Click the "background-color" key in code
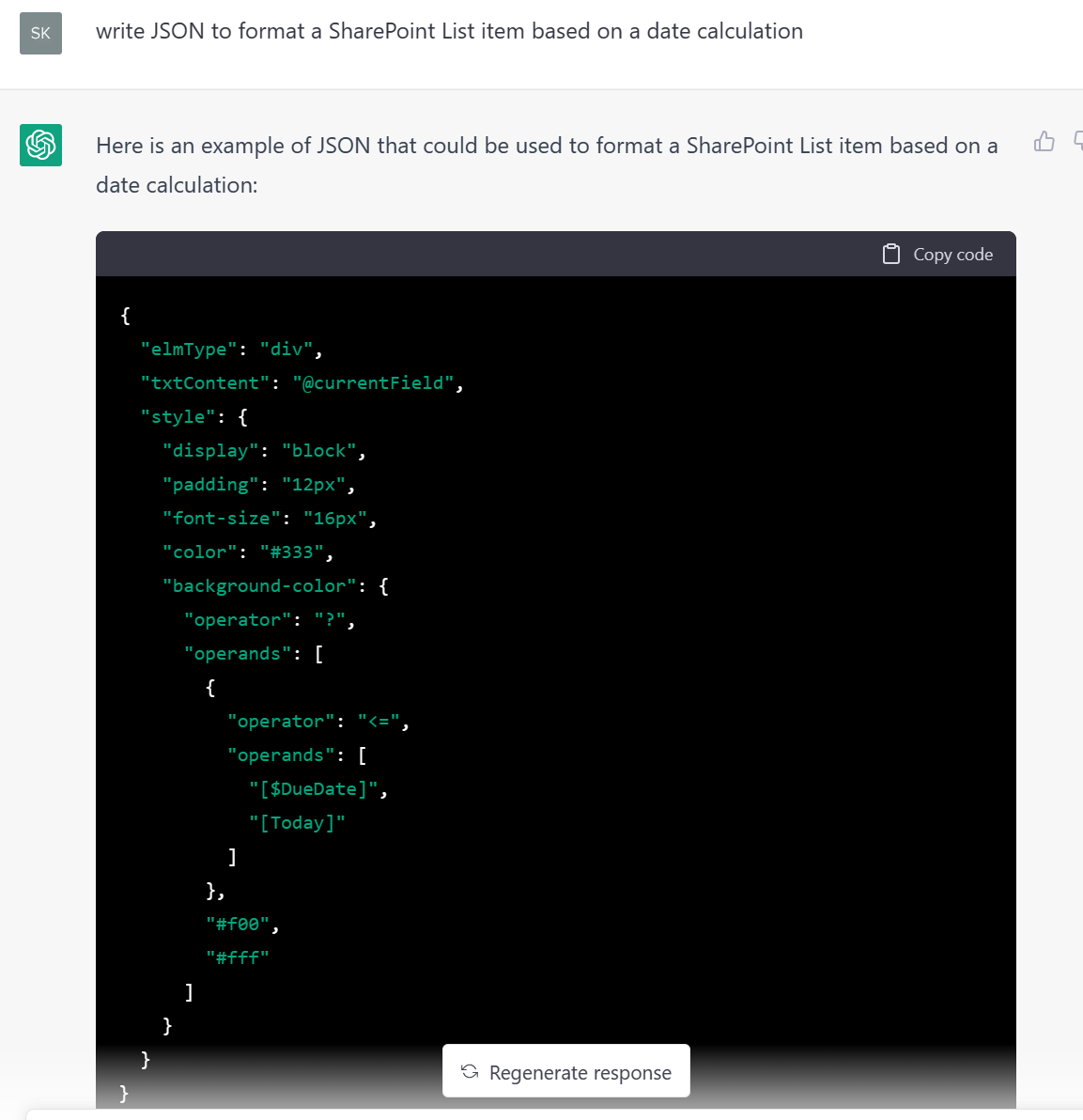Viewport: 1083px width, 1120px height. coord(259,586)
